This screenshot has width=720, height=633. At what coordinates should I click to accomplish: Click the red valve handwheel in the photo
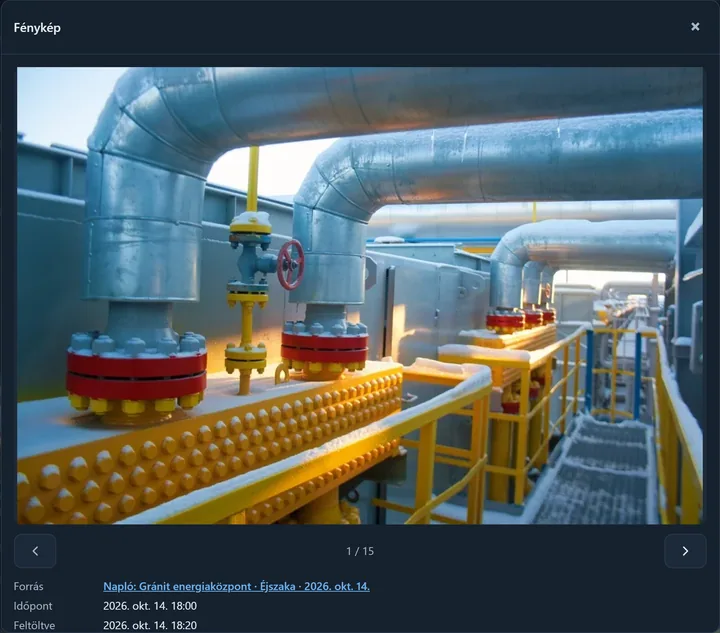[x=291, y=265]
